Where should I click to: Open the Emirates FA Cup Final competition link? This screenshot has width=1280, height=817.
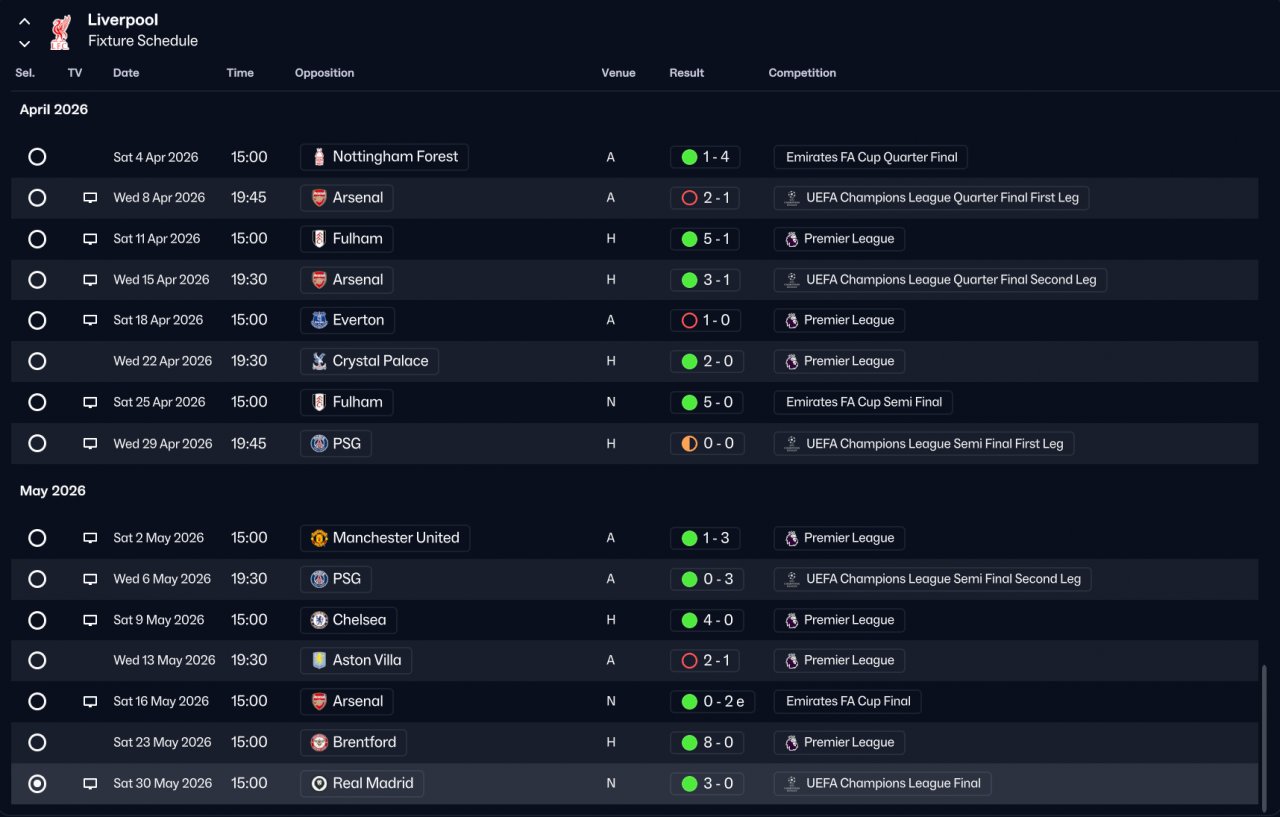click(x=847, y=701)
